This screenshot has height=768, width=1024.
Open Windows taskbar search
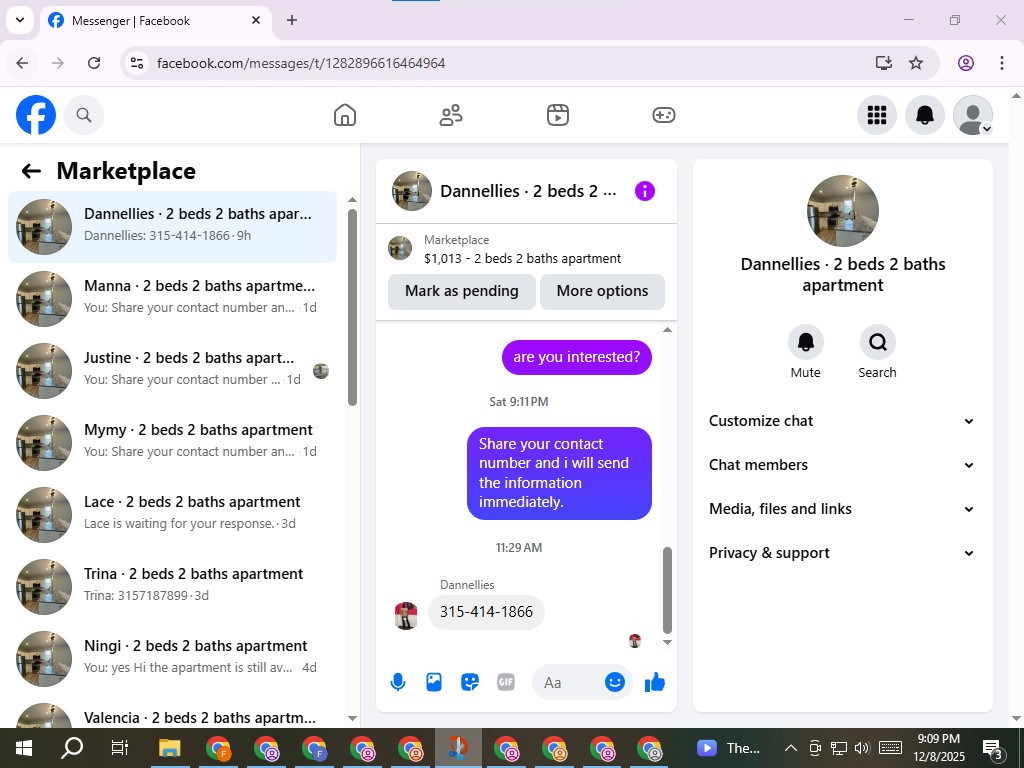tap(72, 748)
